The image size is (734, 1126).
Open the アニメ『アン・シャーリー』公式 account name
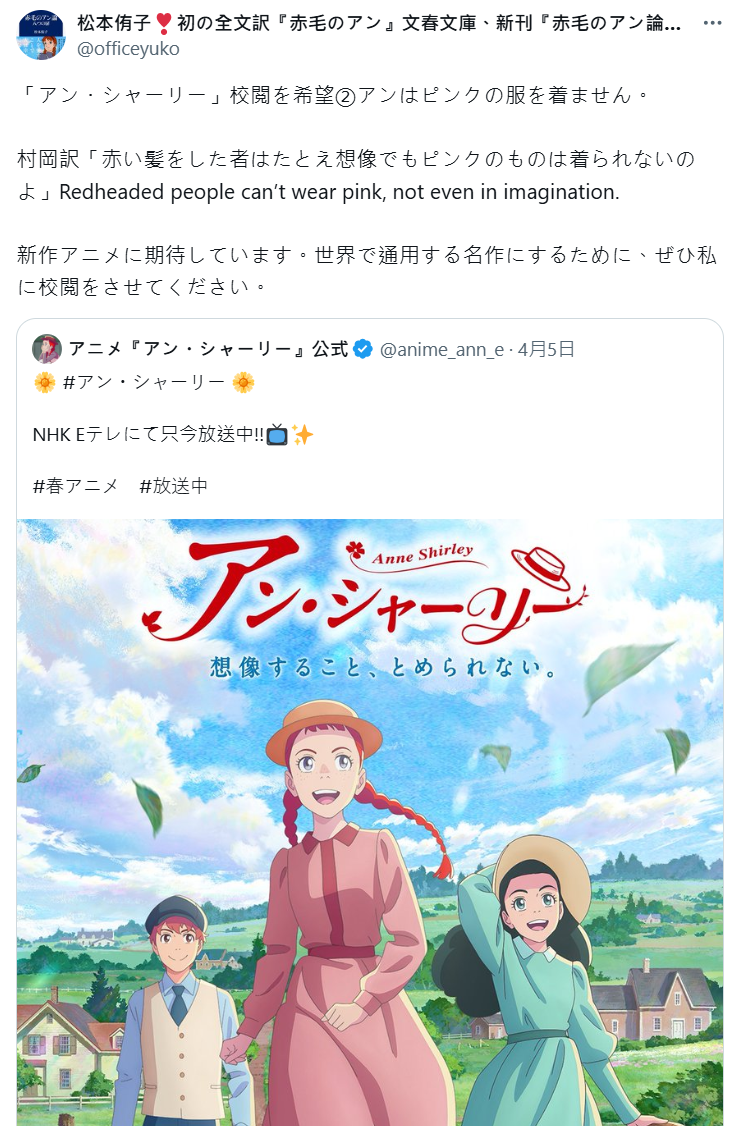(x=208, y=349)
